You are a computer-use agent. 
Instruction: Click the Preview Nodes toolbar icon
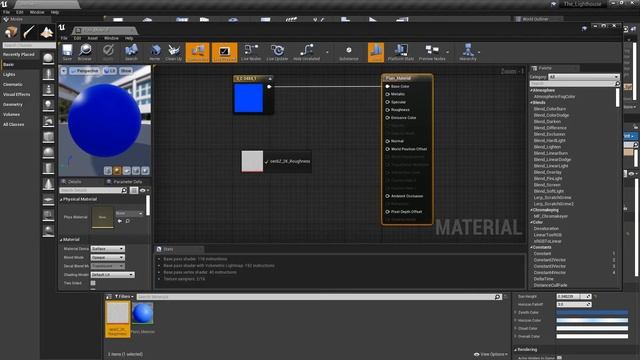[432, 52]
